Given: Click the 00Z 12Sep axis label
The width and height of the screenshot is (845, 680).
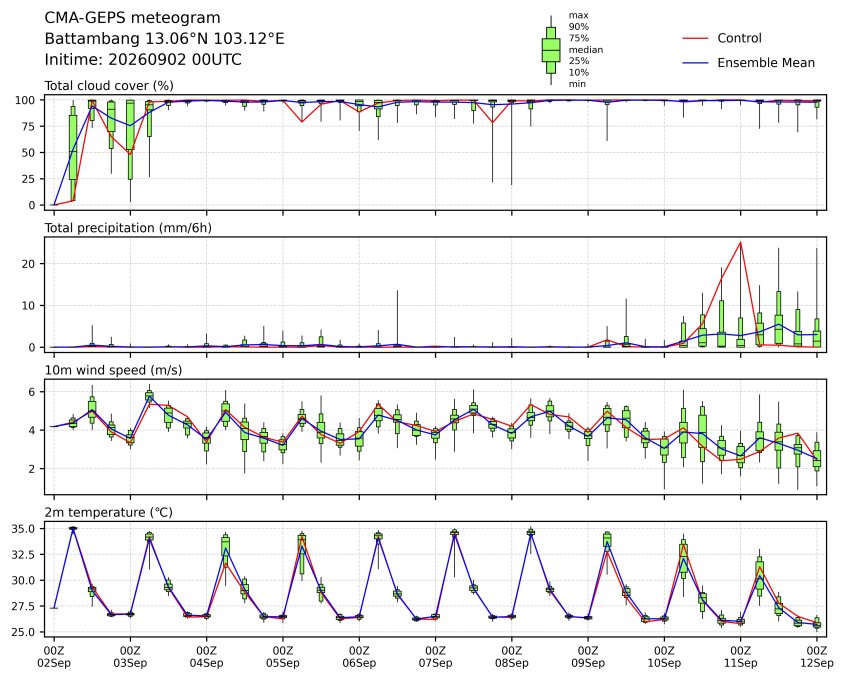Looking at the screenshot, I should coord(817,656).
